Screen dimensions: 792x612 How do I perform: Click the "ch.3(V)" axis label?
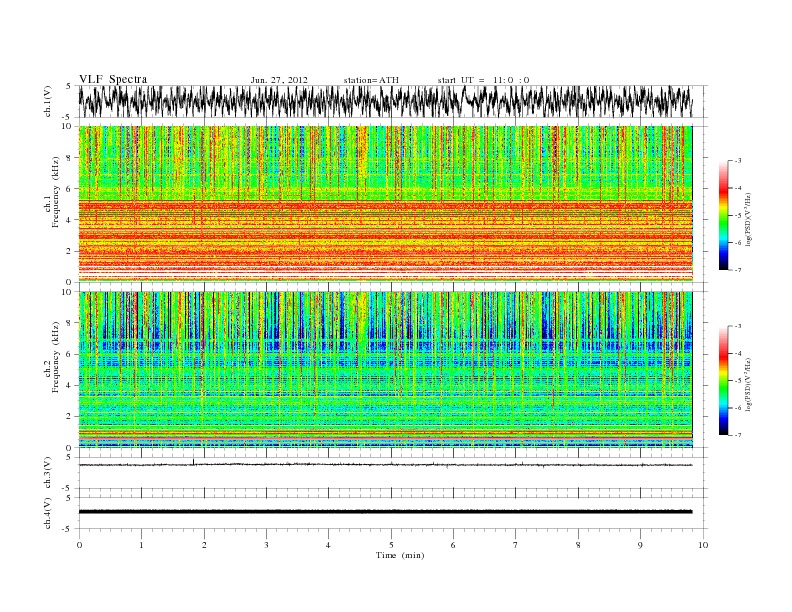pyautogui.click(x=48, y=473)
